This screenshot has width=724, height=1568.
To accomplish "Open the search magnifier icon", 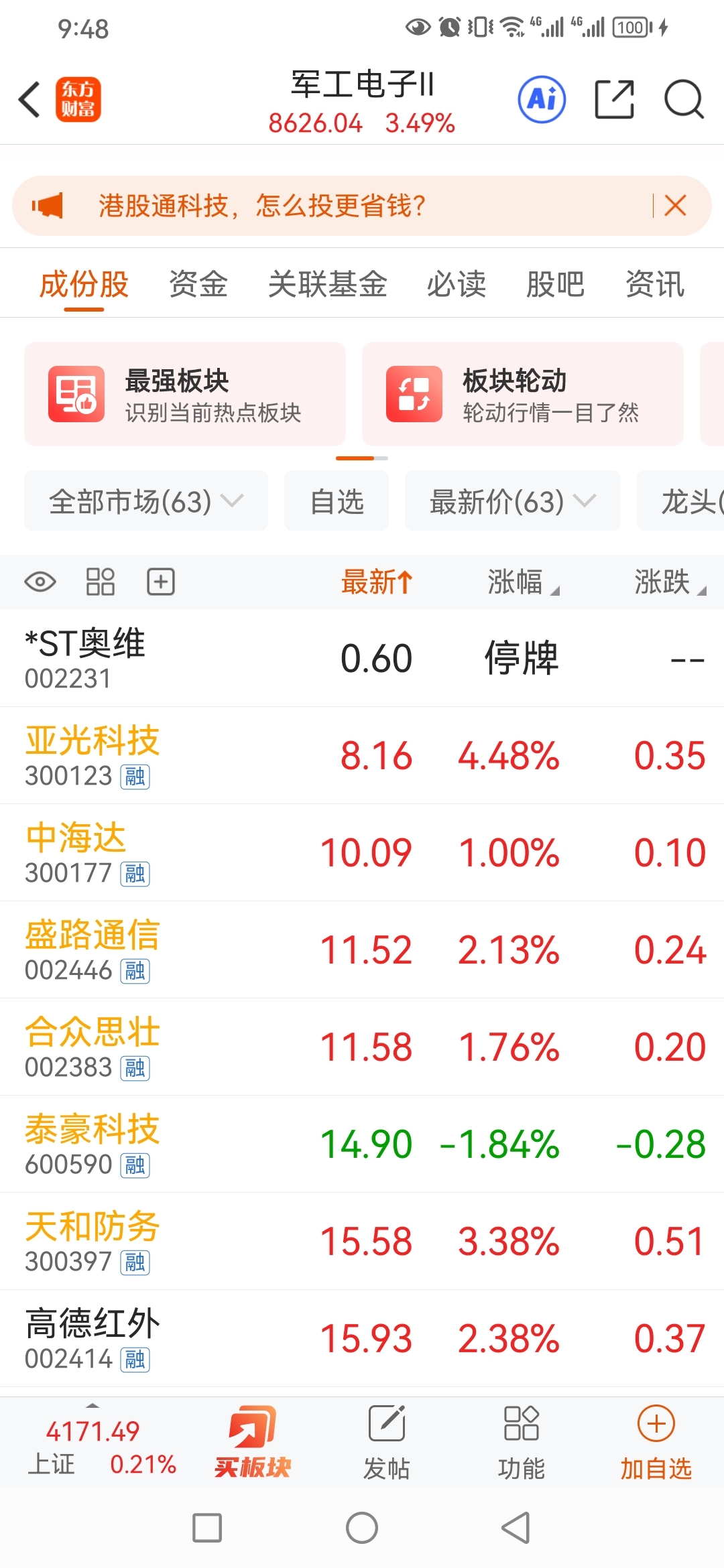I will coord(684,99).
